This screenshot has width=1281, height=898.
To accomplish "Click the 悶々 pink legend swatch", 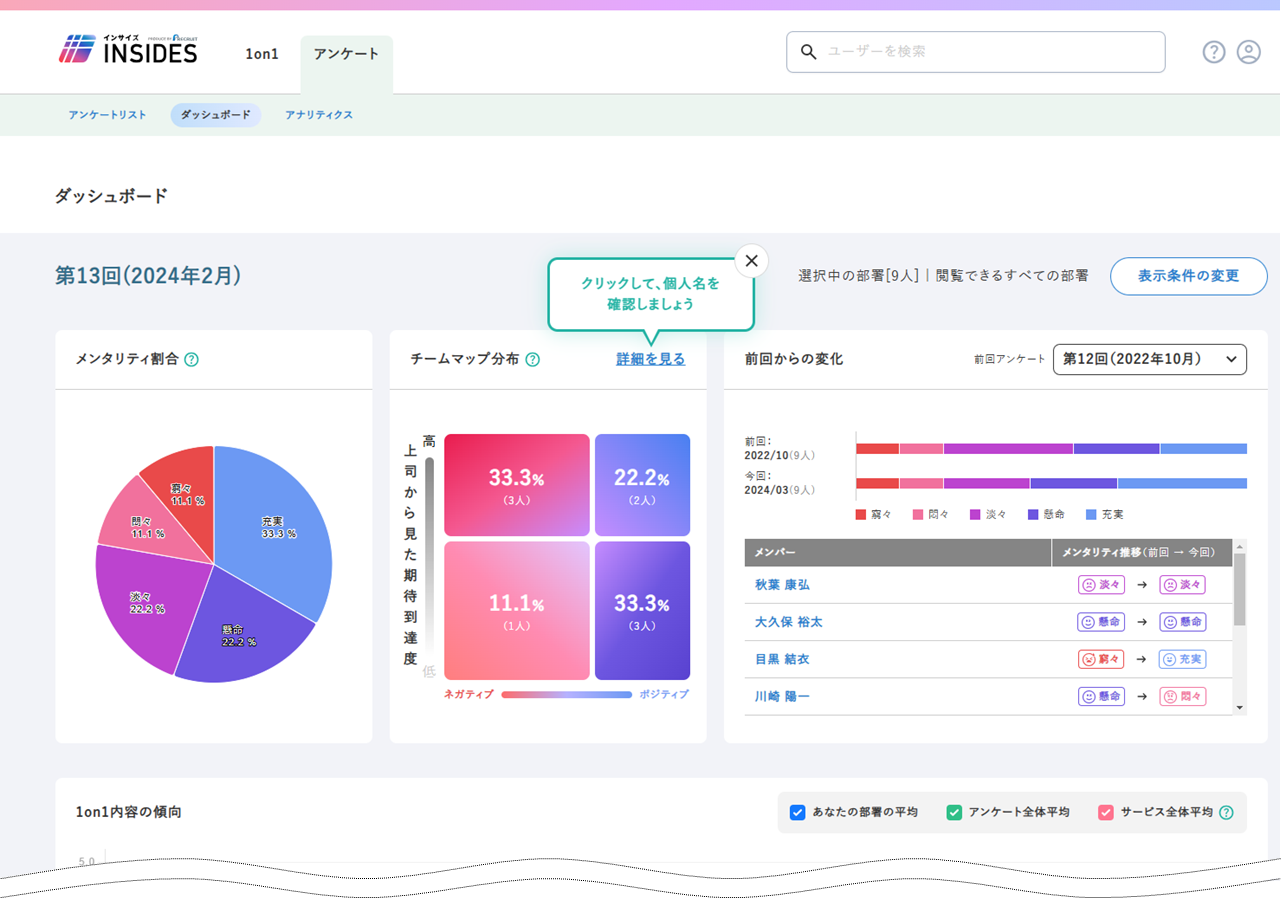I will click(918, 514).
